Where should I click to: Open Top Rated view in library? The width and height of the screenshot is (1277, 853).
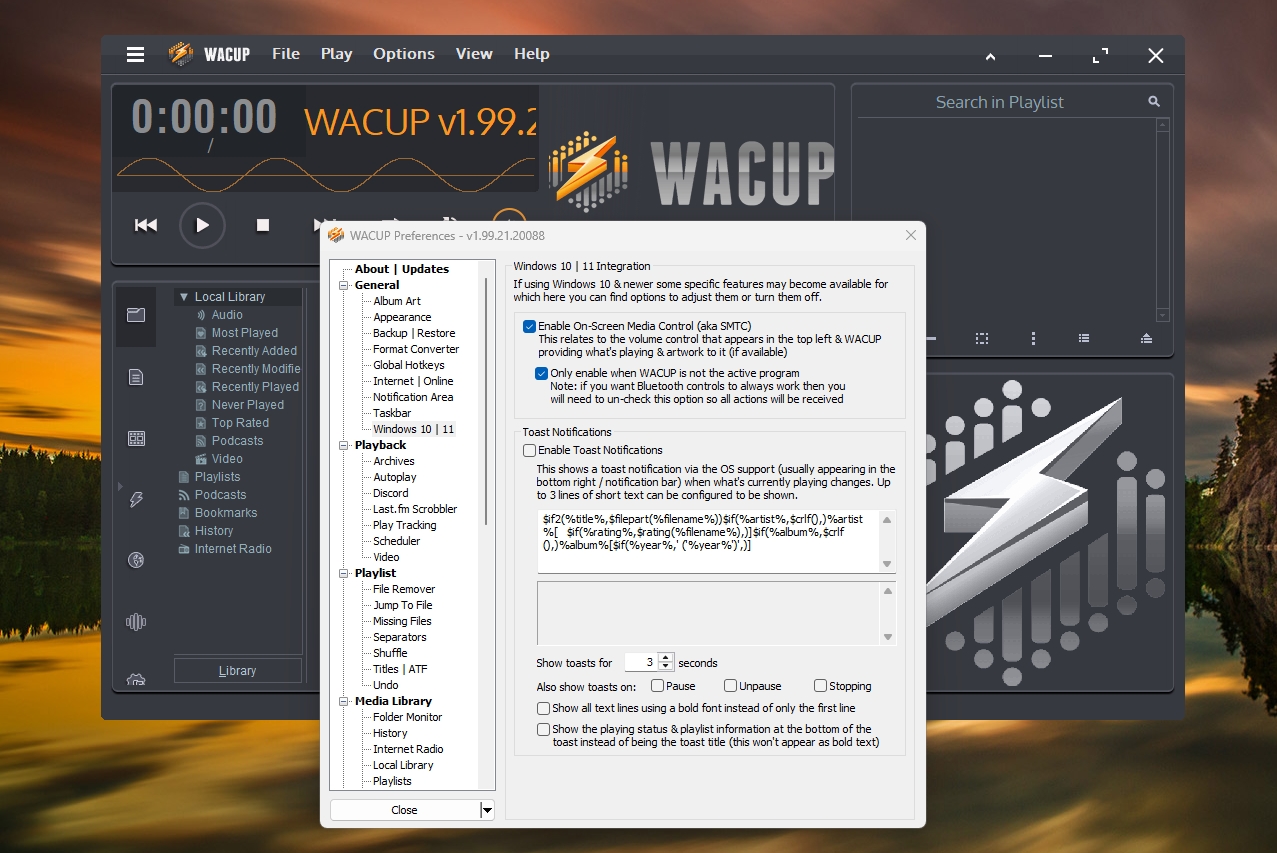[240, 423]
